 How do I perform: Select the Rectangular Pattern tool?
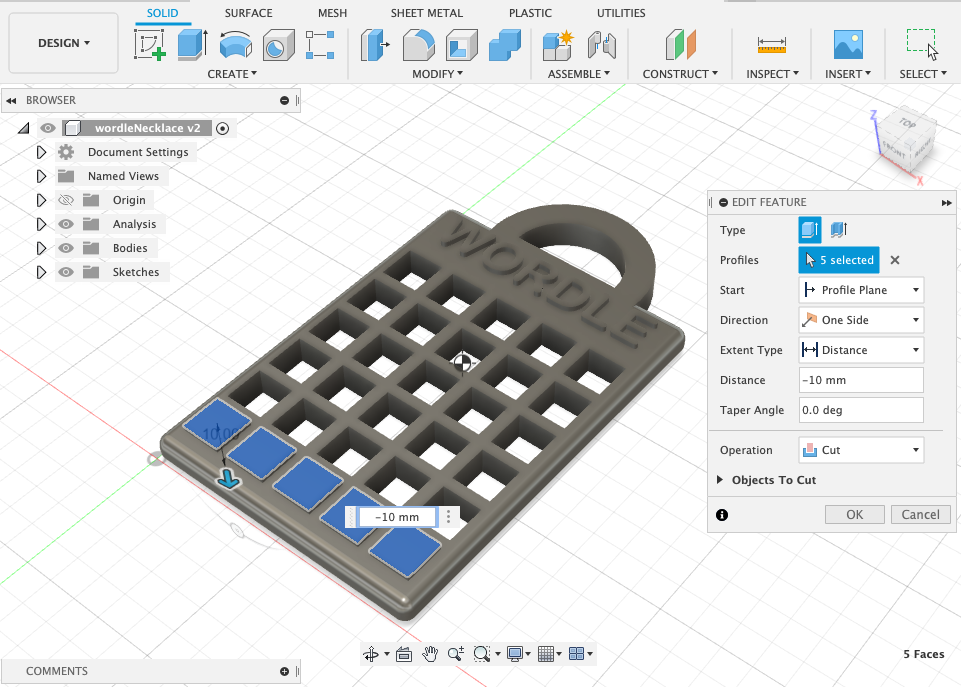click(x=320, y=45)
